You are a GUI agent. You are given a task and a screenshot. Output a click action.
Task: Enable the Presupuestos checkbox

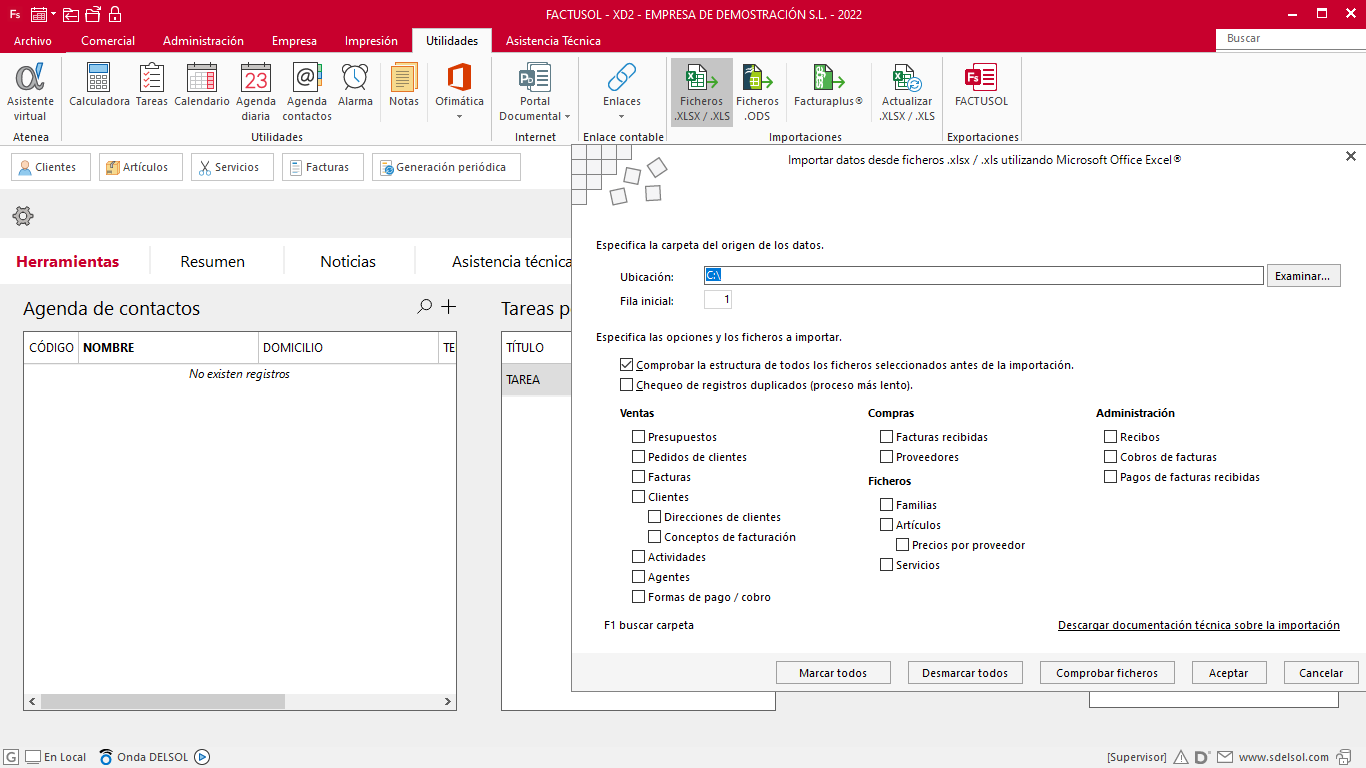tap(639, 437)
